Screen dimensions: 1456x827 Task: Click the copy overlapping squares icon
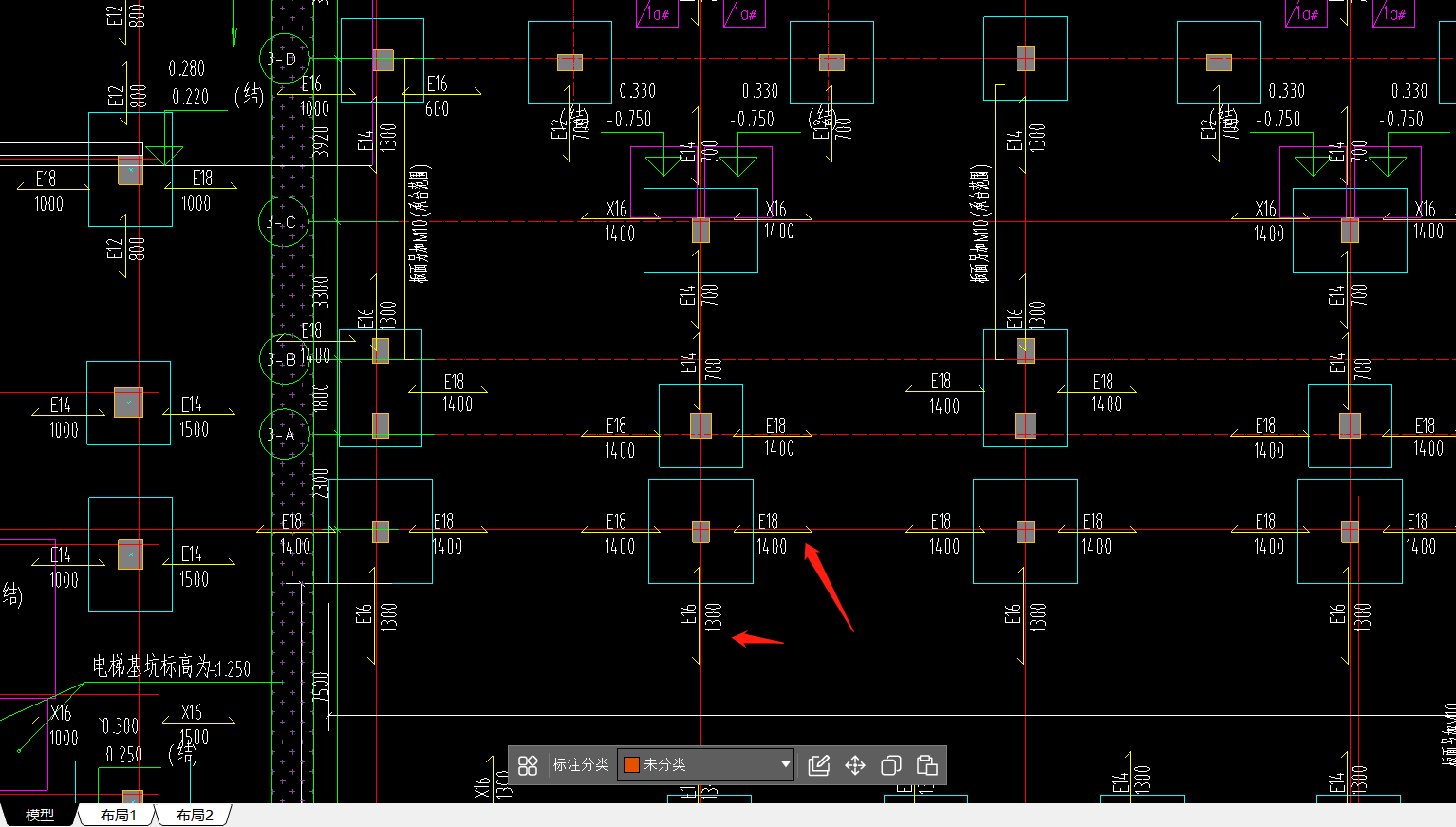pyautogui.click(x=891, y=765)
